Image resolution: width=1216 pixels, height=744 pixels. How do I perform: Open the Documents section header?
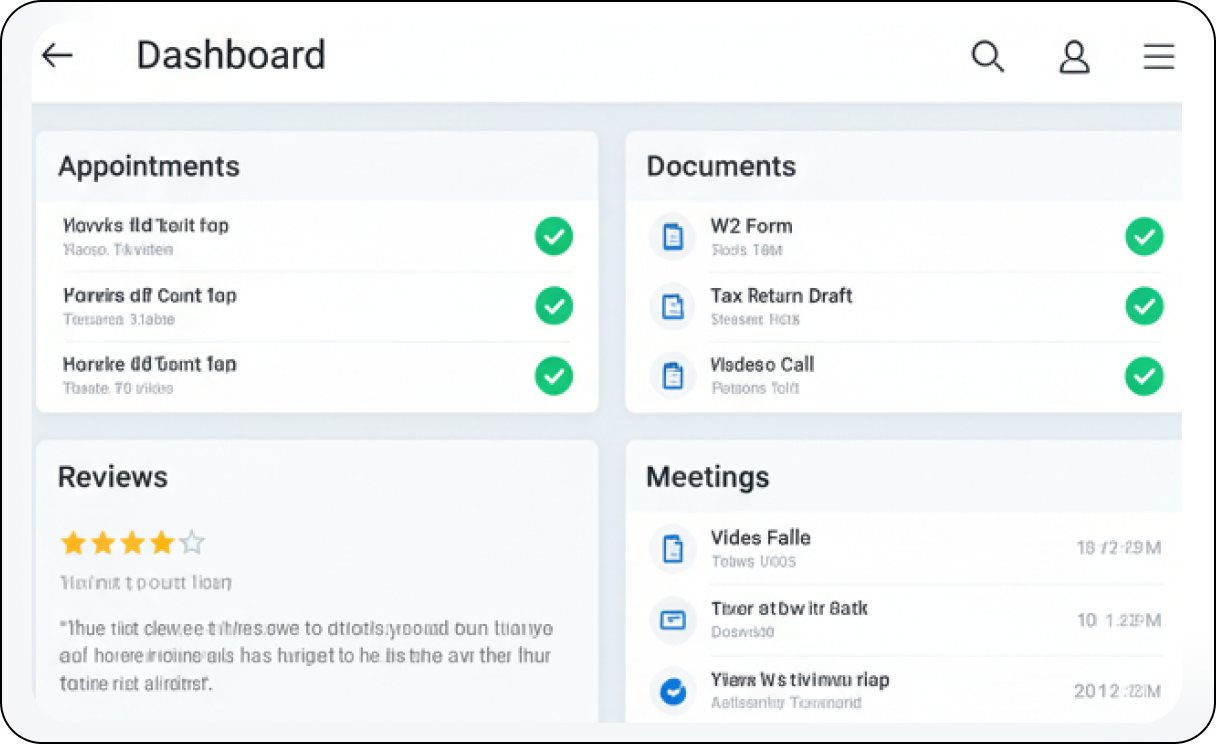coord(721,166)
